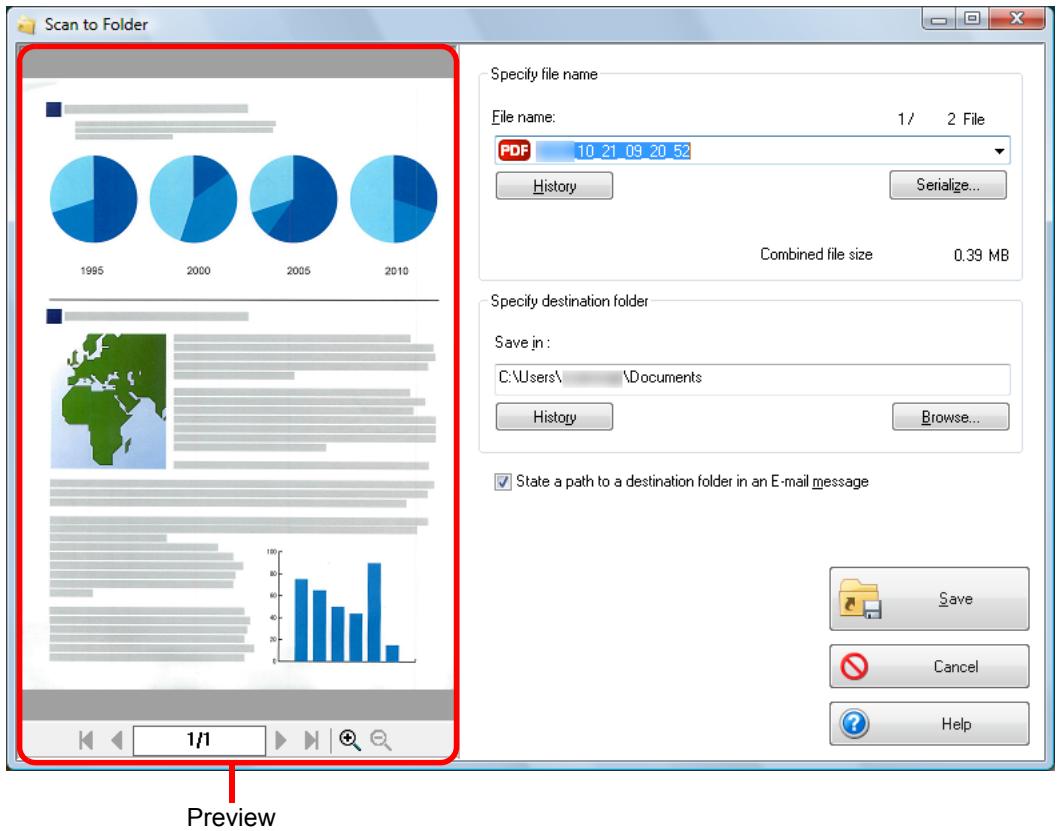Close the Scan to Folder window
The height and width of the screenshot is (831, 1059).
click(x=1016, y=19)
